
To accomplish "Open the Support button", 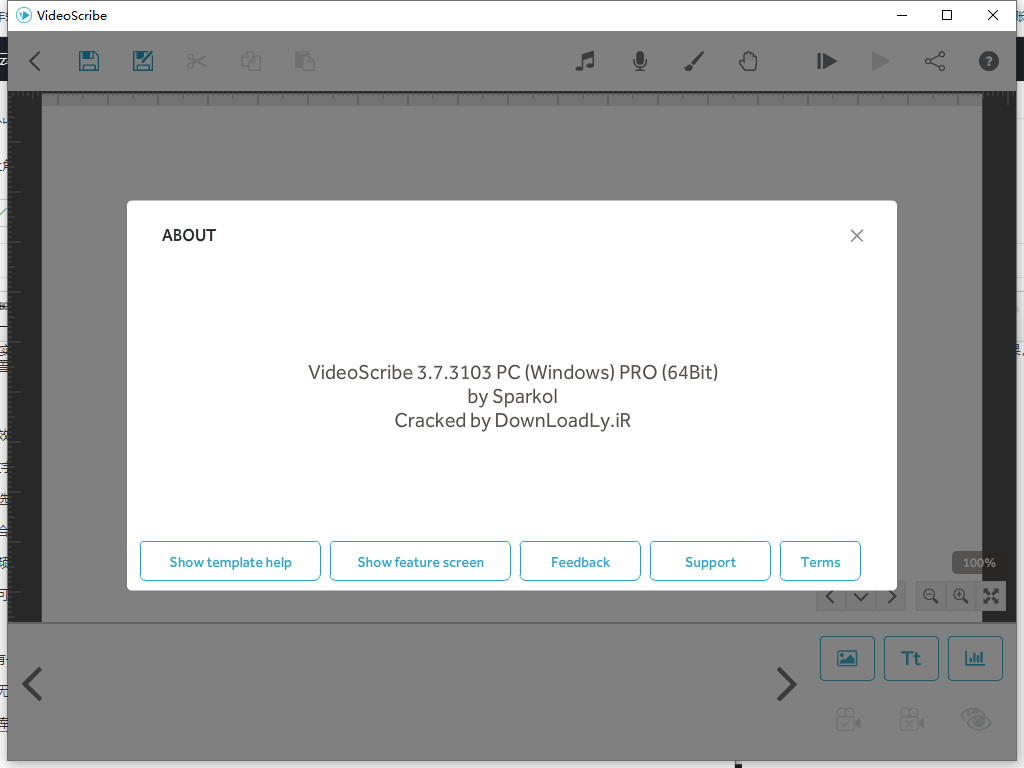I will coord(710,561).
